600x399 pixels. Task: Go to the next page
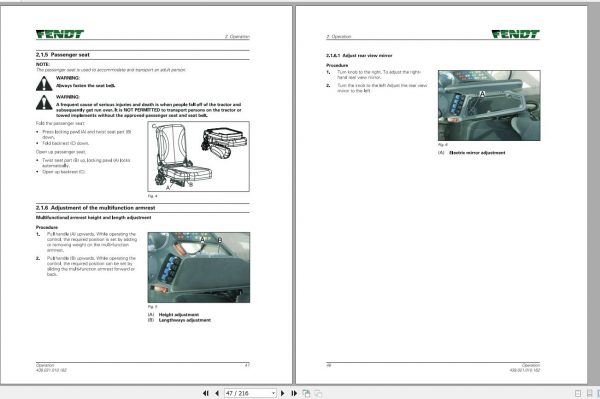click(283, 393)
